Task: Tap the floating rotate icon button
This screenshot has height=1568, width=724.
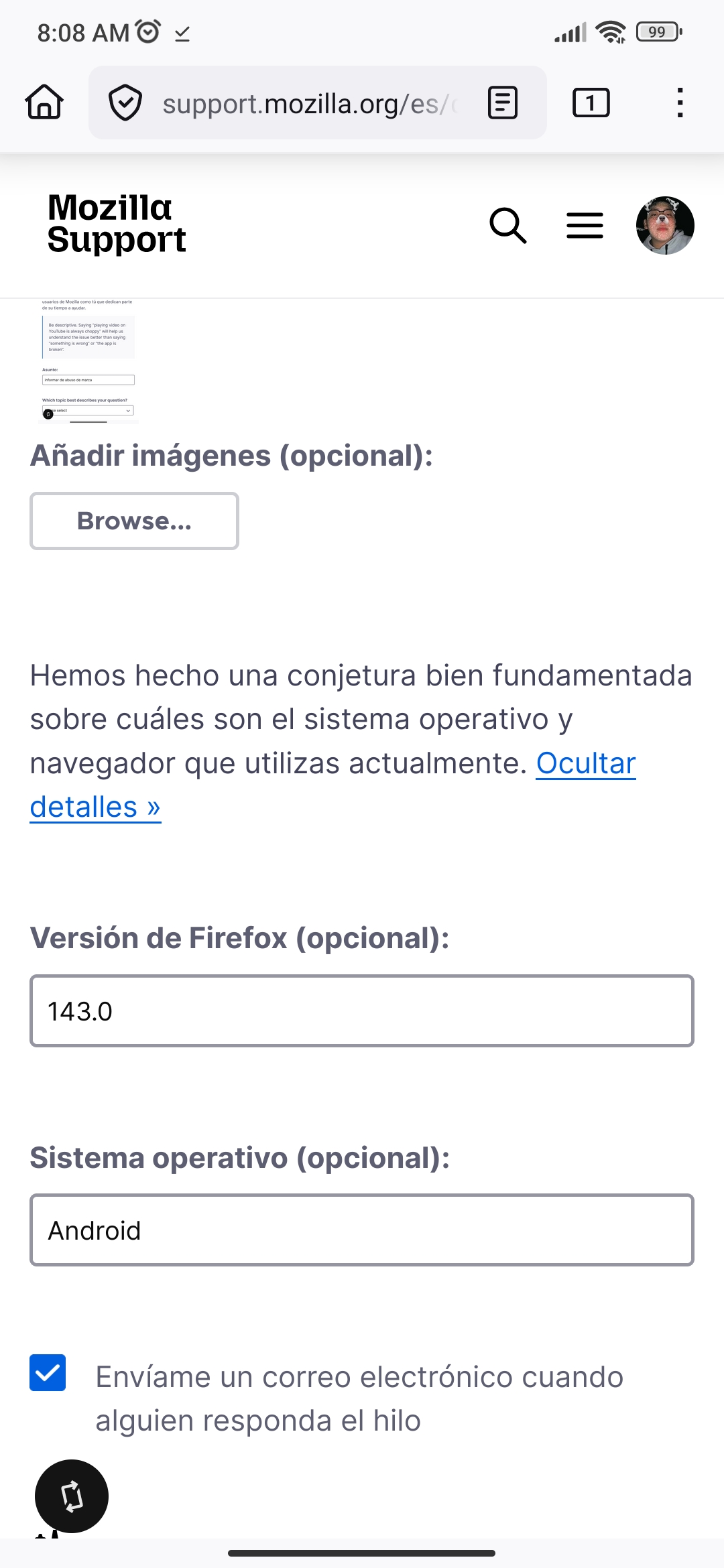Action: [x=72, y=1496]
